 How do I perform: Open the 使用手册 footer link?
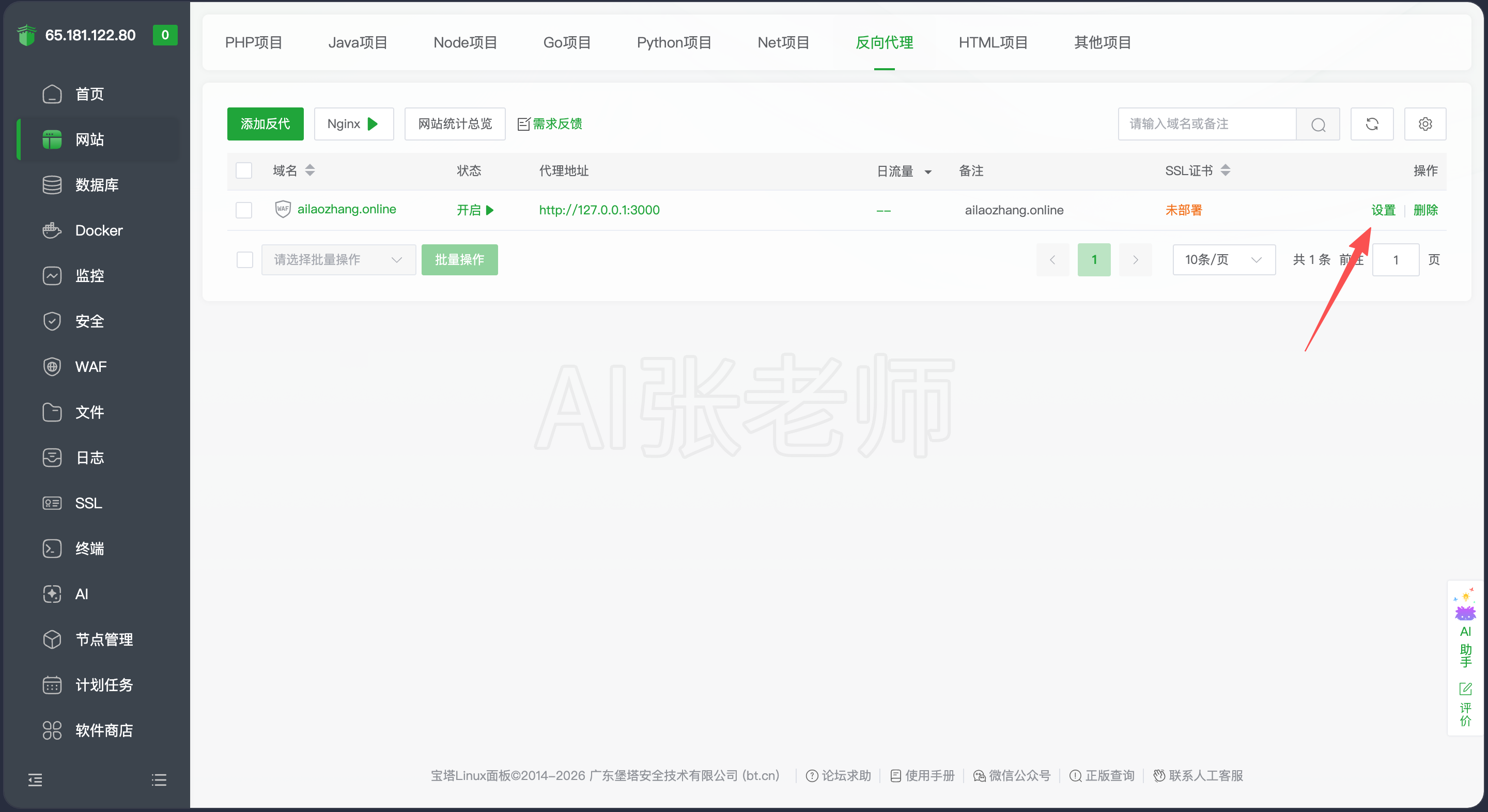click(x=922, y=776)
